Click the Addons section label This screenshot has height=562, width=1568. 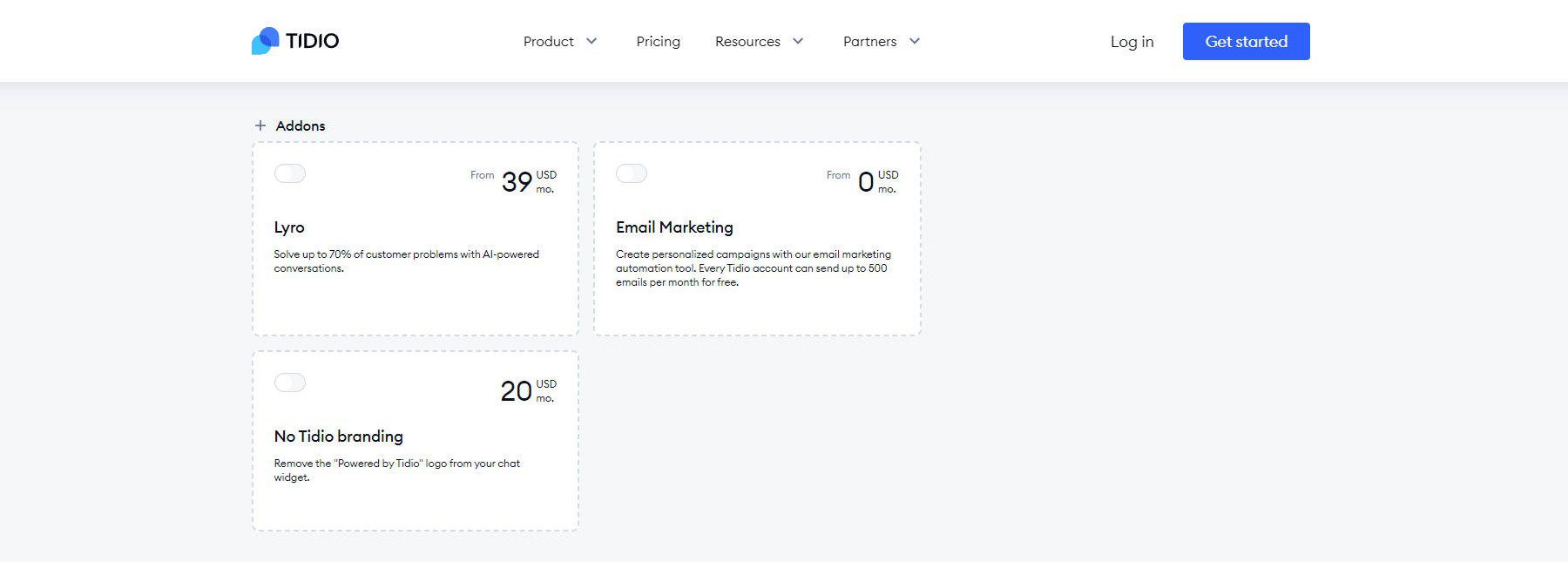(x=301, y=125)
